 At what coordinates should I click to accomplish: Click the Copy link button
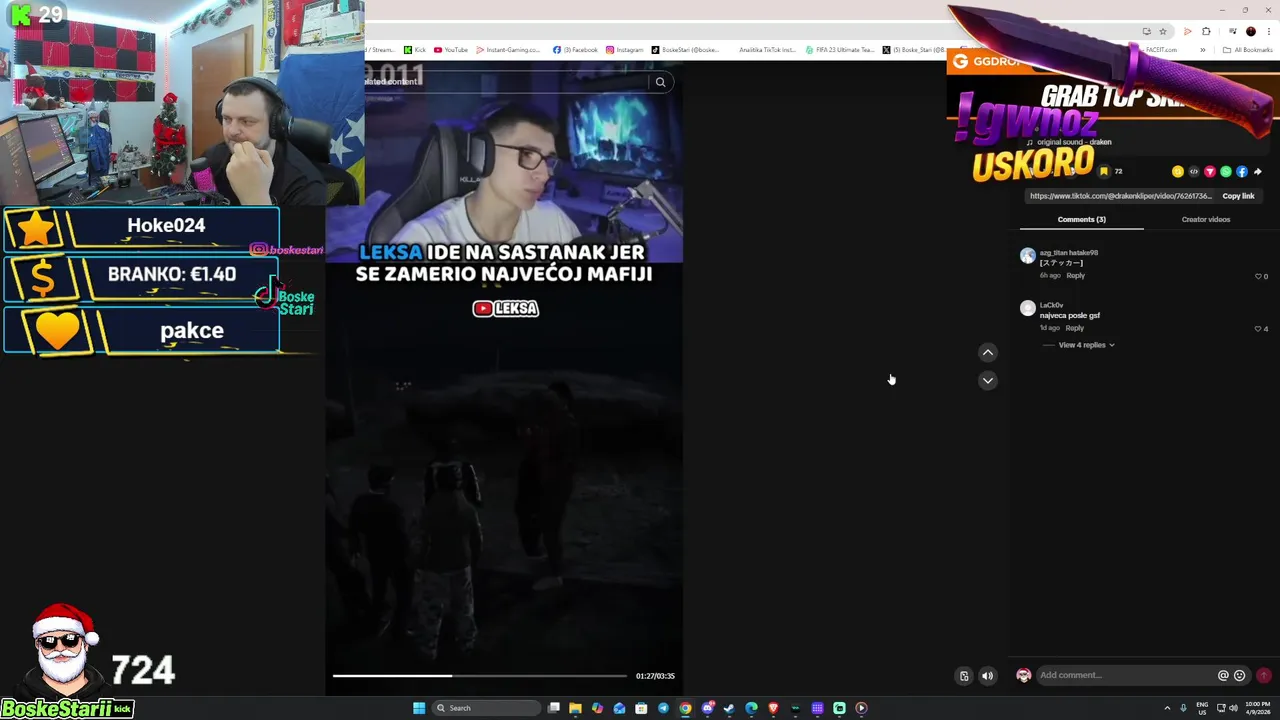tap(1238, 196)
